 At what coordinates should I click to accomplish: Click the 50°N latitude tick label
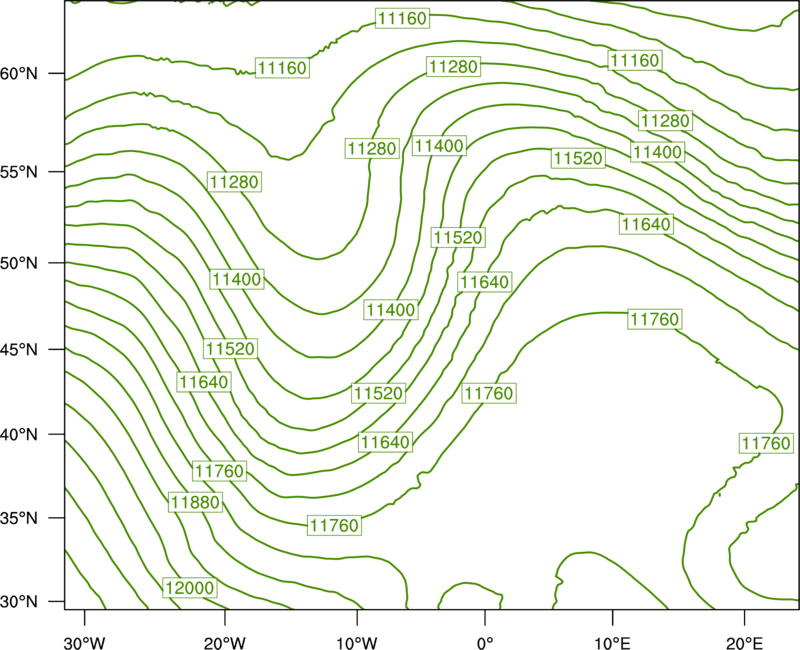coord(19,263)
